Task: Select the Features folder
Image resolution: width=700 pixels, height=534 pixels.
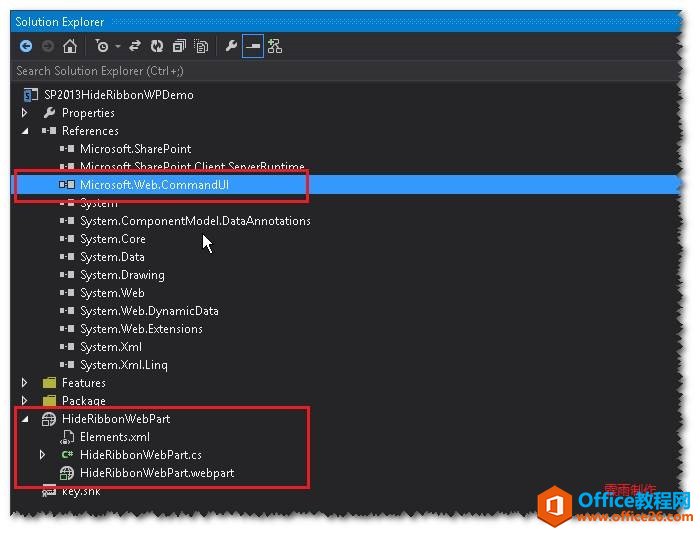Action: click(x=84, y=383)
